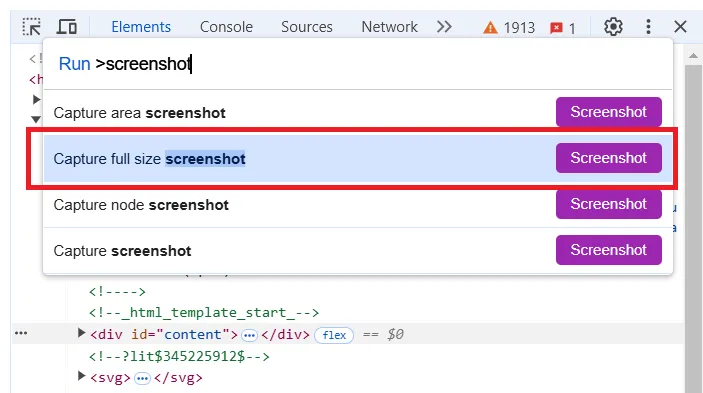Collapse the expanded node arrow near top left
The image size is (703, 393).
(36, 119)
